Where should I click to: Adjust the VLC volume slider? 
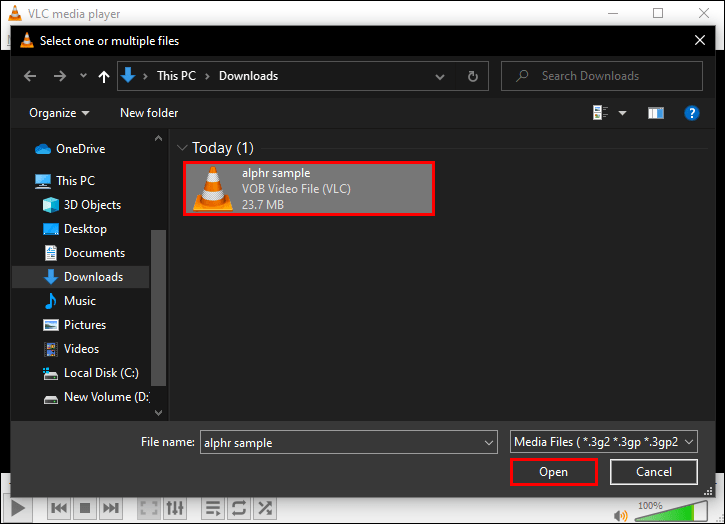click(671, 511)
